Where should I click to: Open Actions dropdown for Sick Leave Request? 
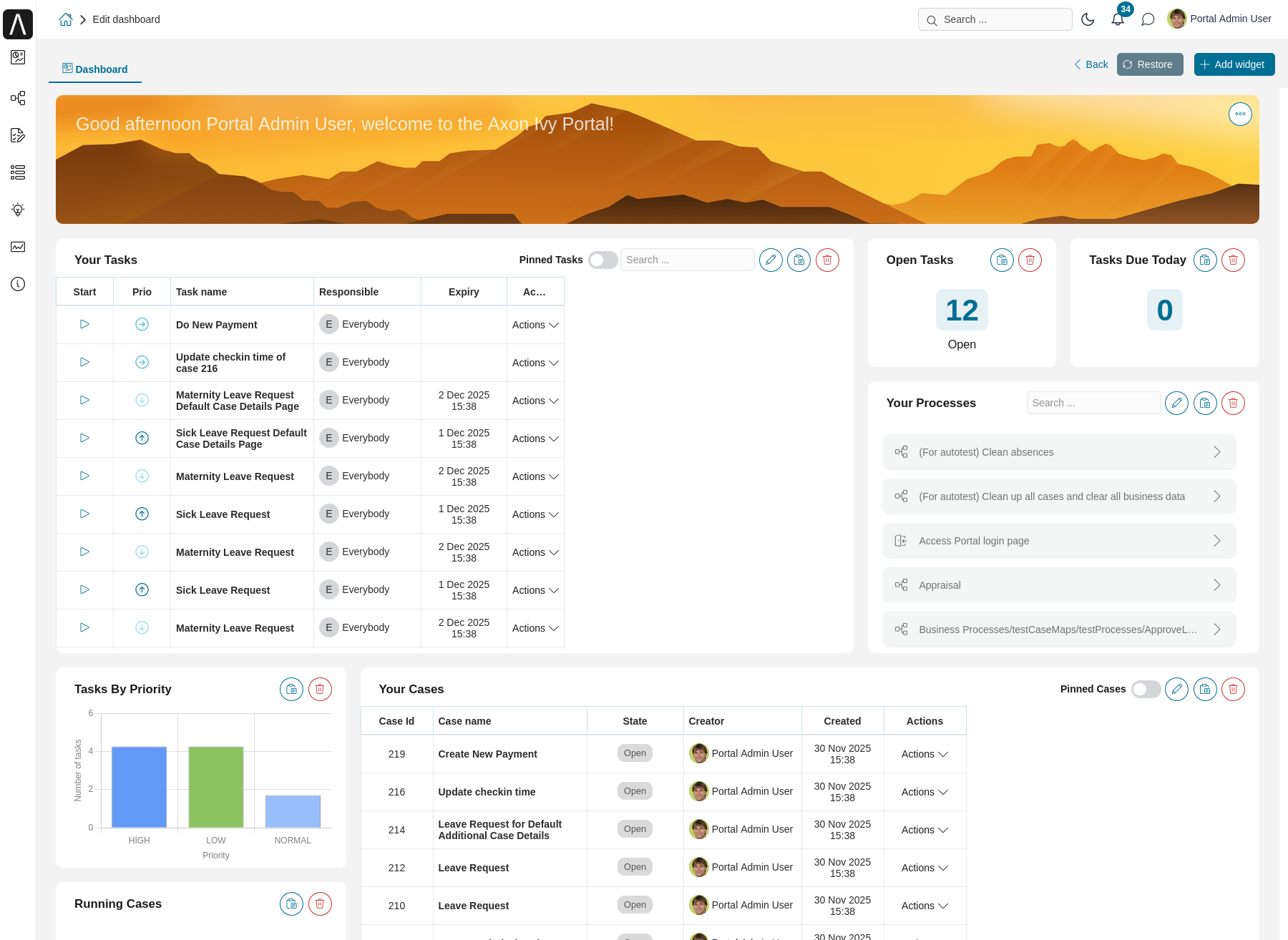[535, 514]
